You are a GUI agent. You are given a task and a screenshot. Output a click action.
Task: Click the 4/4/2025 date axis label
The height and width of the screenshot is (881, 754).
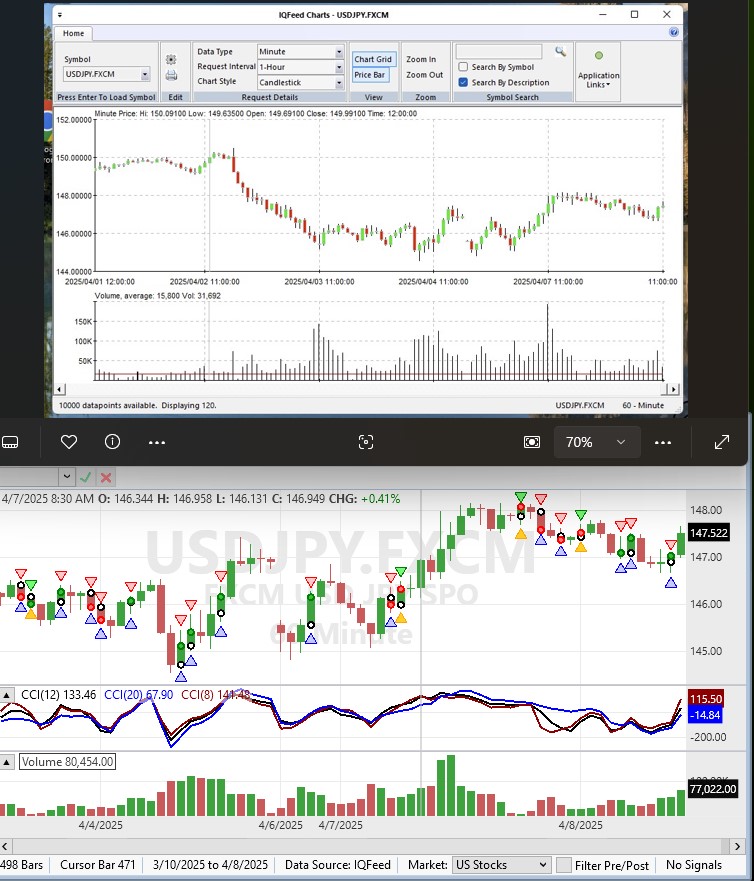(101, 825)
